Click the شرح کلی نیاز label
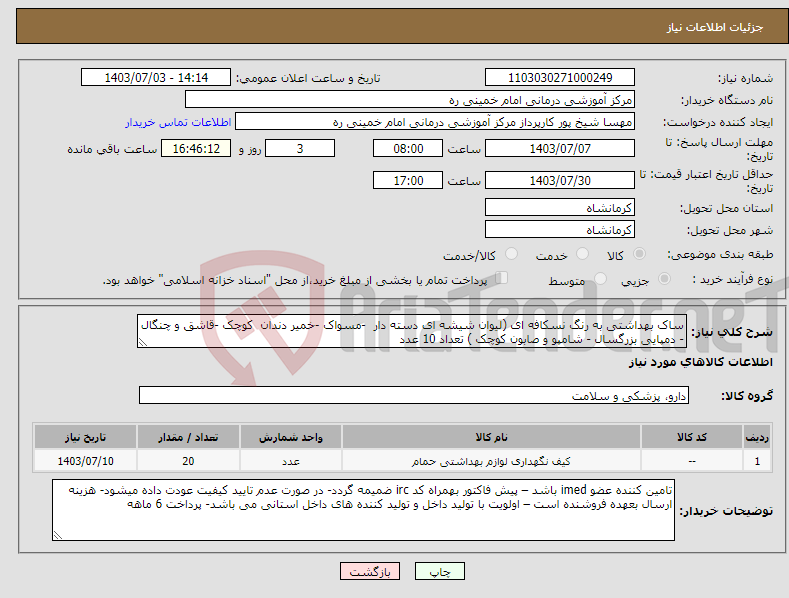The height and width of the screenshot is (598, 789). 732,332
